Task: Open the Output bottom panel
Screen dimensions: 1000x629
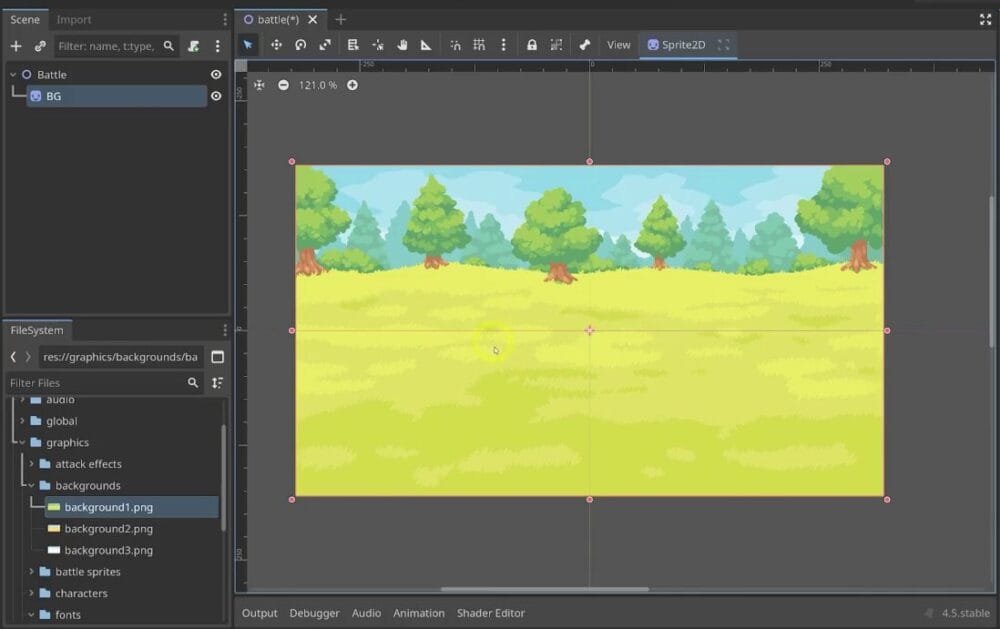Action: [260, 613]
